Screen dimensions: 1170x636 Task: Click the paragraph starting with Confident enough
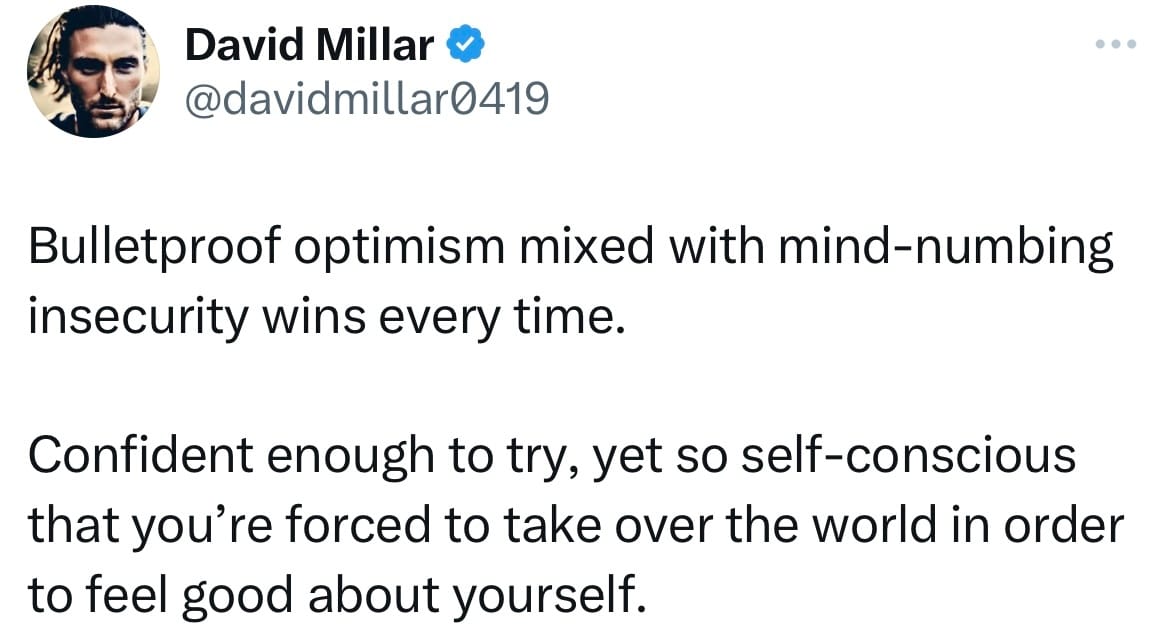pos(575,525)
